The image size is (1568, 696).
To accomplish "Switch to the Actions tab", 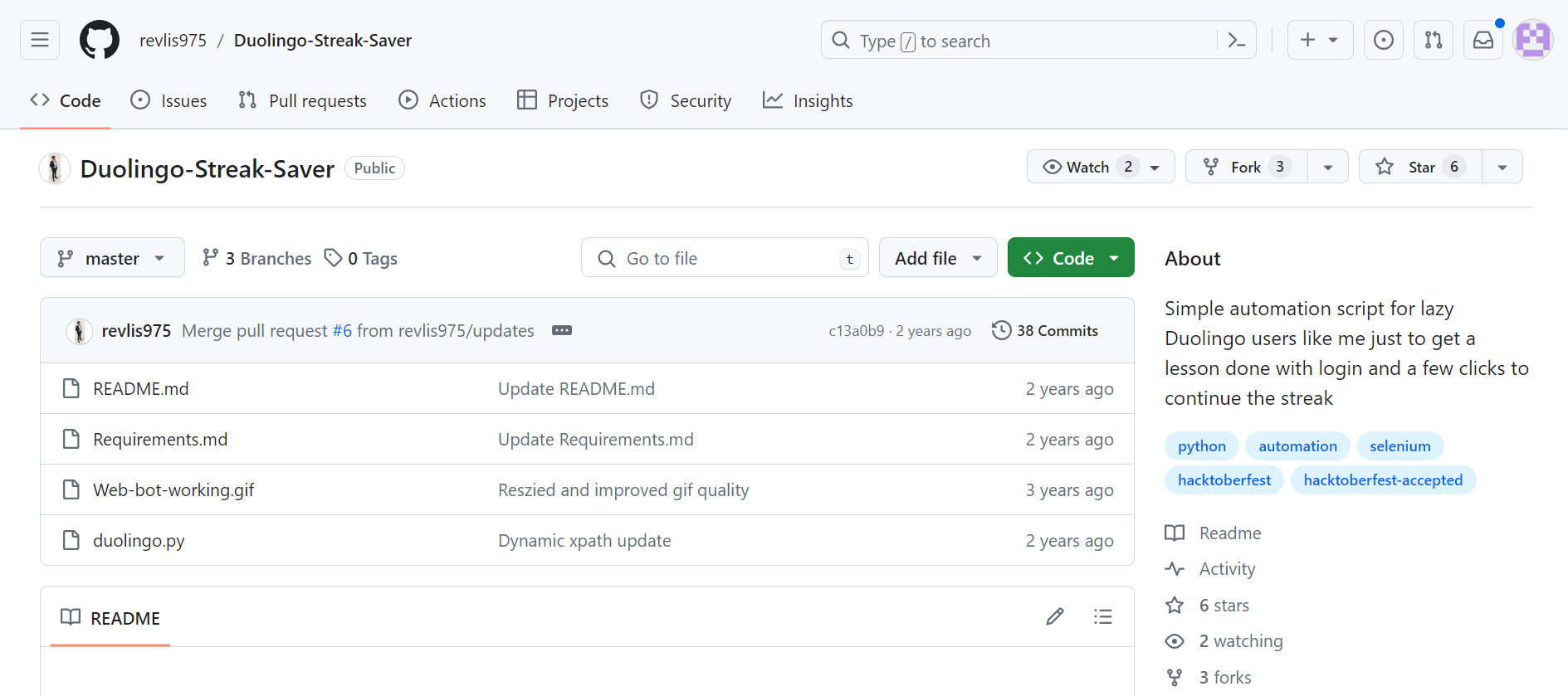I will coord(442,100).
